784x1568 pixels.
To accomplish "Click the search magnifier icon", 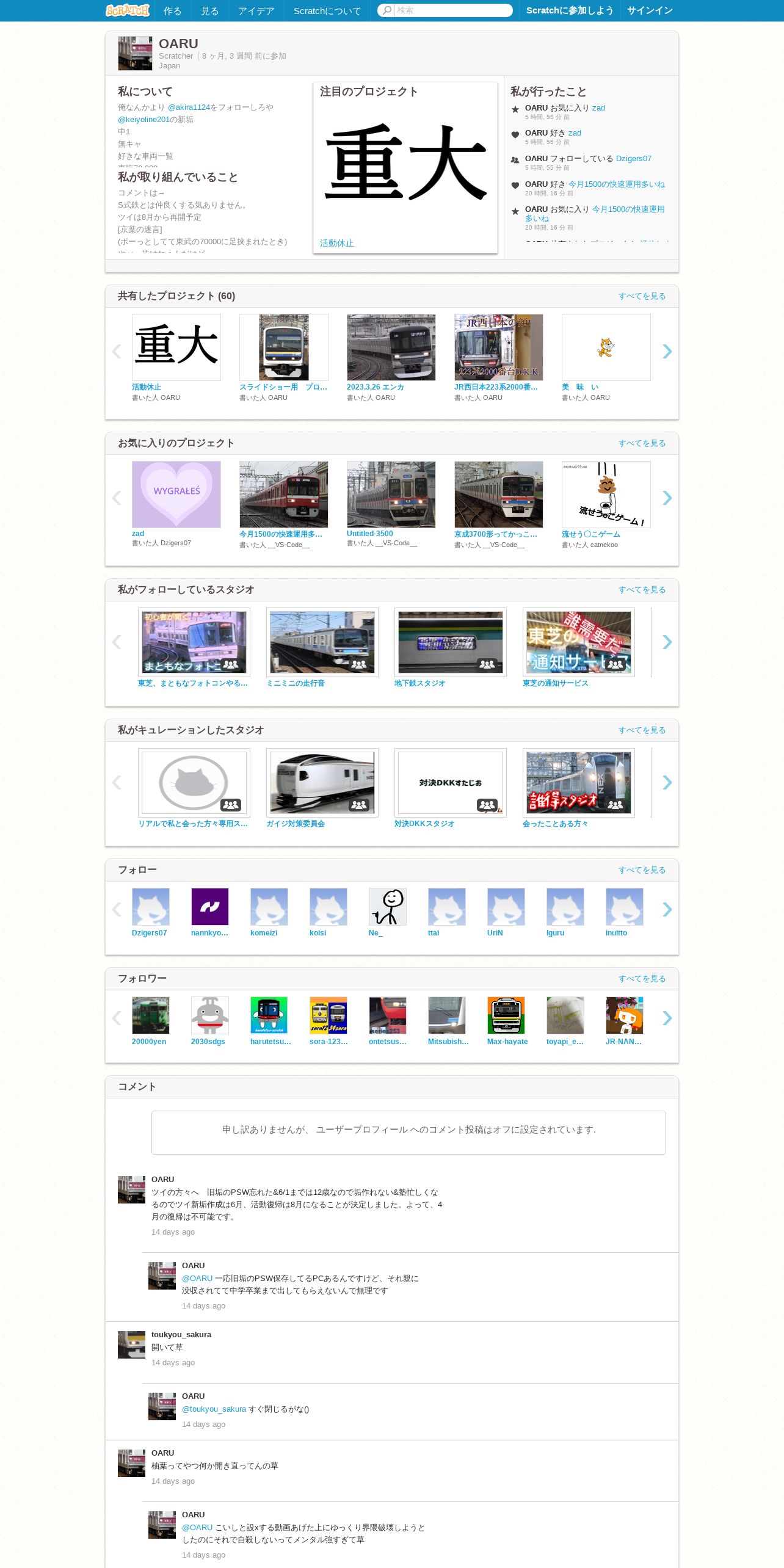I will [x=387, y=10].
